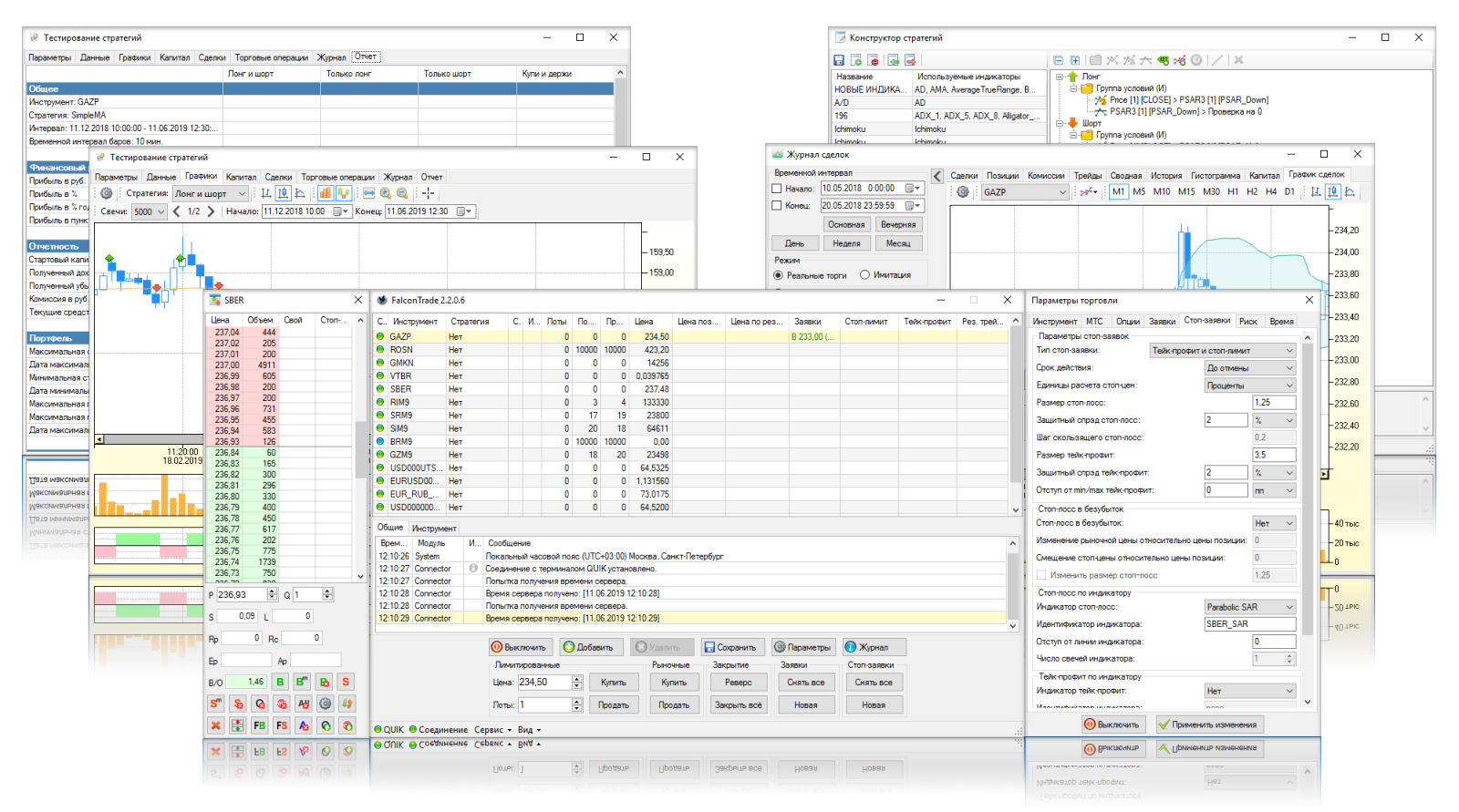Switch to Стоп-заявки tab in Параметры торговли
Screen dimensions: 1459x812
[x=1206, y=321]
